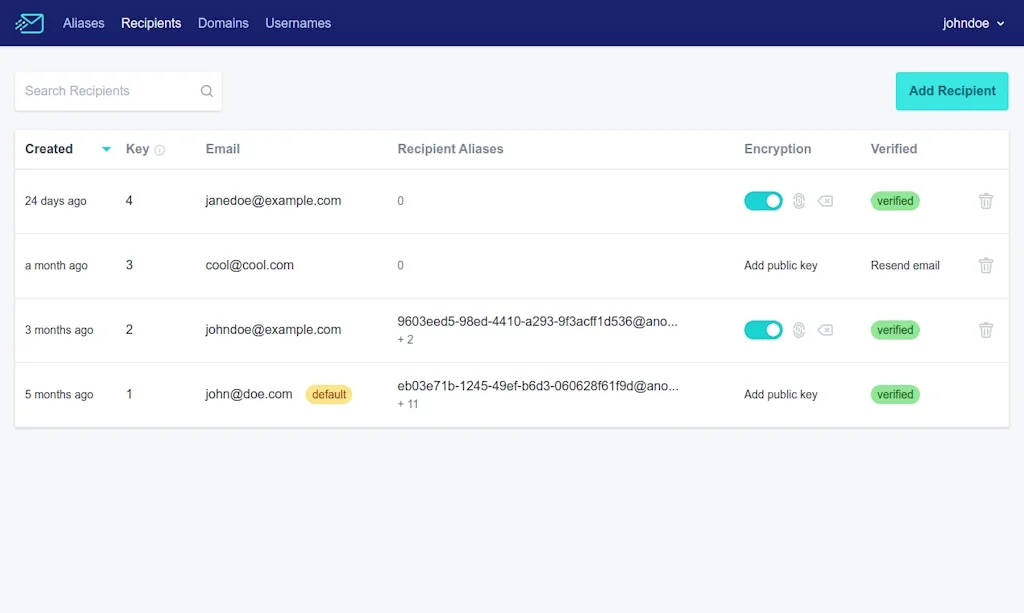Delete the janedoe@example.com recipient
The image size is (1024, 613).
(986, 201)
